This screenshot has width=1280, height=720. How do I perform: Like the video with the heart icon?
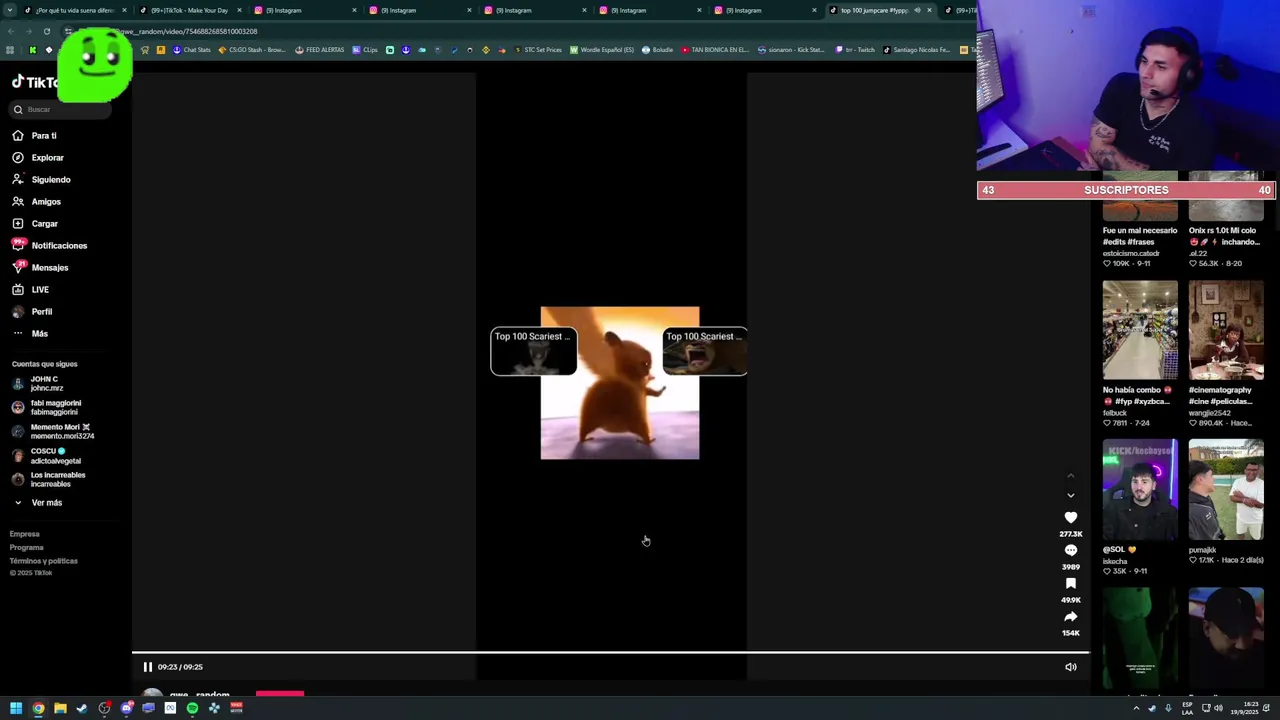tap(1070, 517)
